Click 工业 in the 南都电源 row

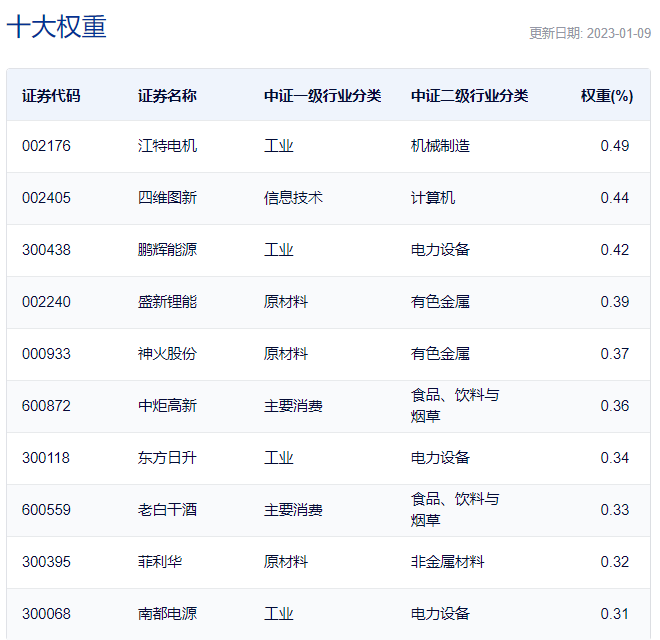(279, 614)
